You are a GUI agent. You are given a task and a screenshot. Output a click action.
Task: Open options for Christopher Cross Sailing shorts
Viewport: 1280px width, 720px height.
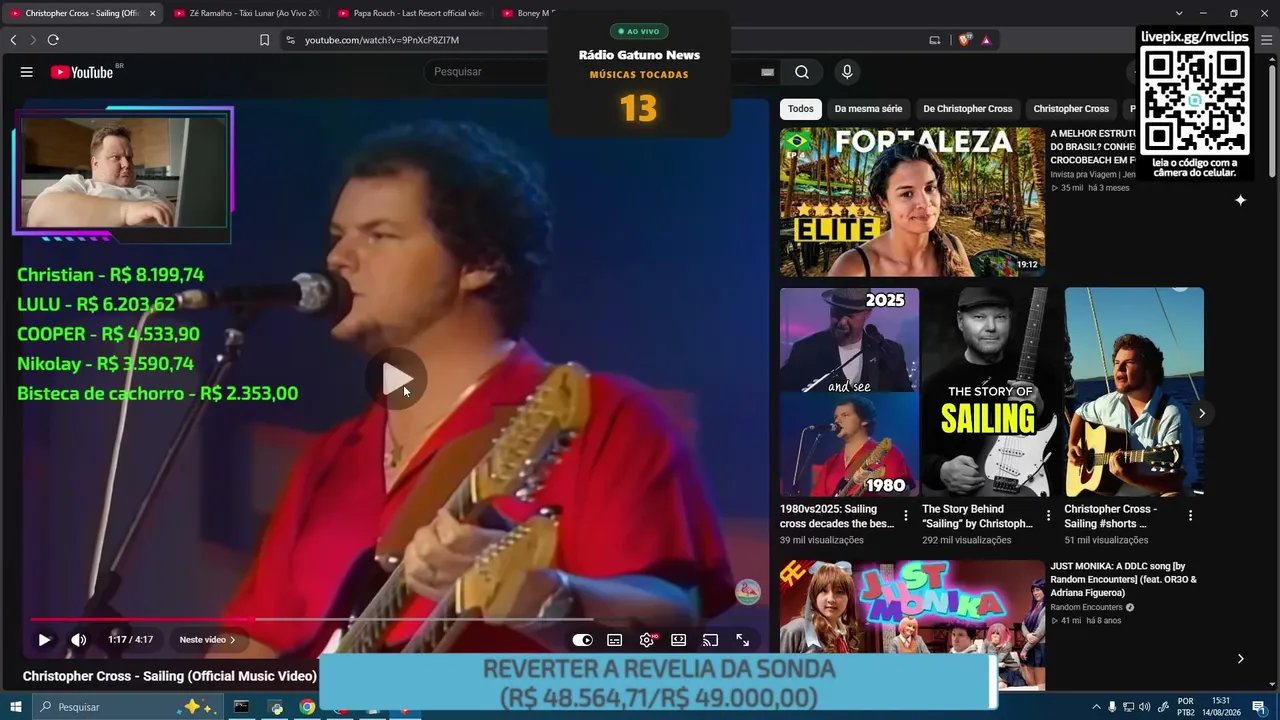coord(1190,516)
